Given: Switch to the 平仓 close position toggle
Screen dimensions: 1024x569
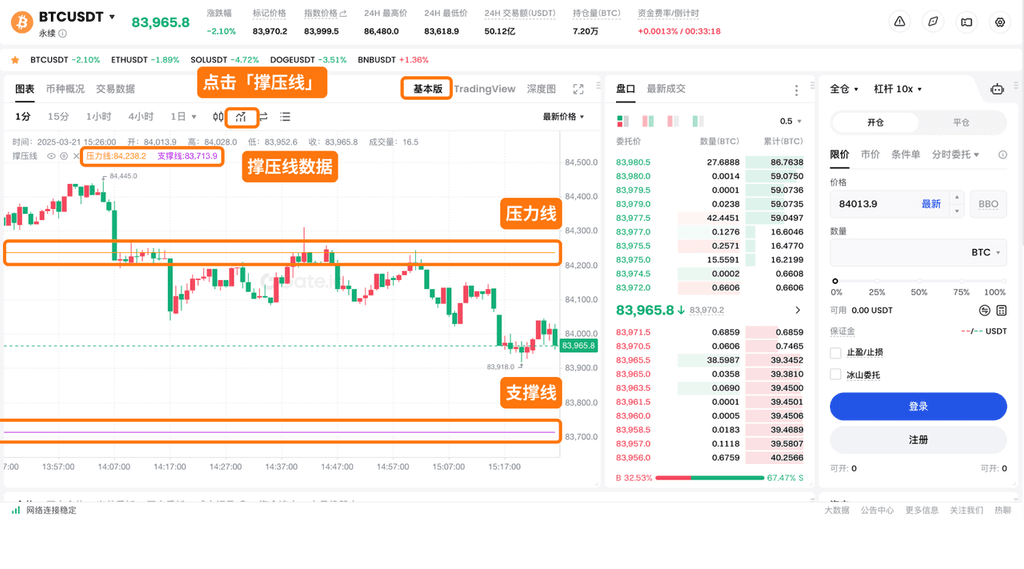Looking at the screenshot, I should [961, 122].
